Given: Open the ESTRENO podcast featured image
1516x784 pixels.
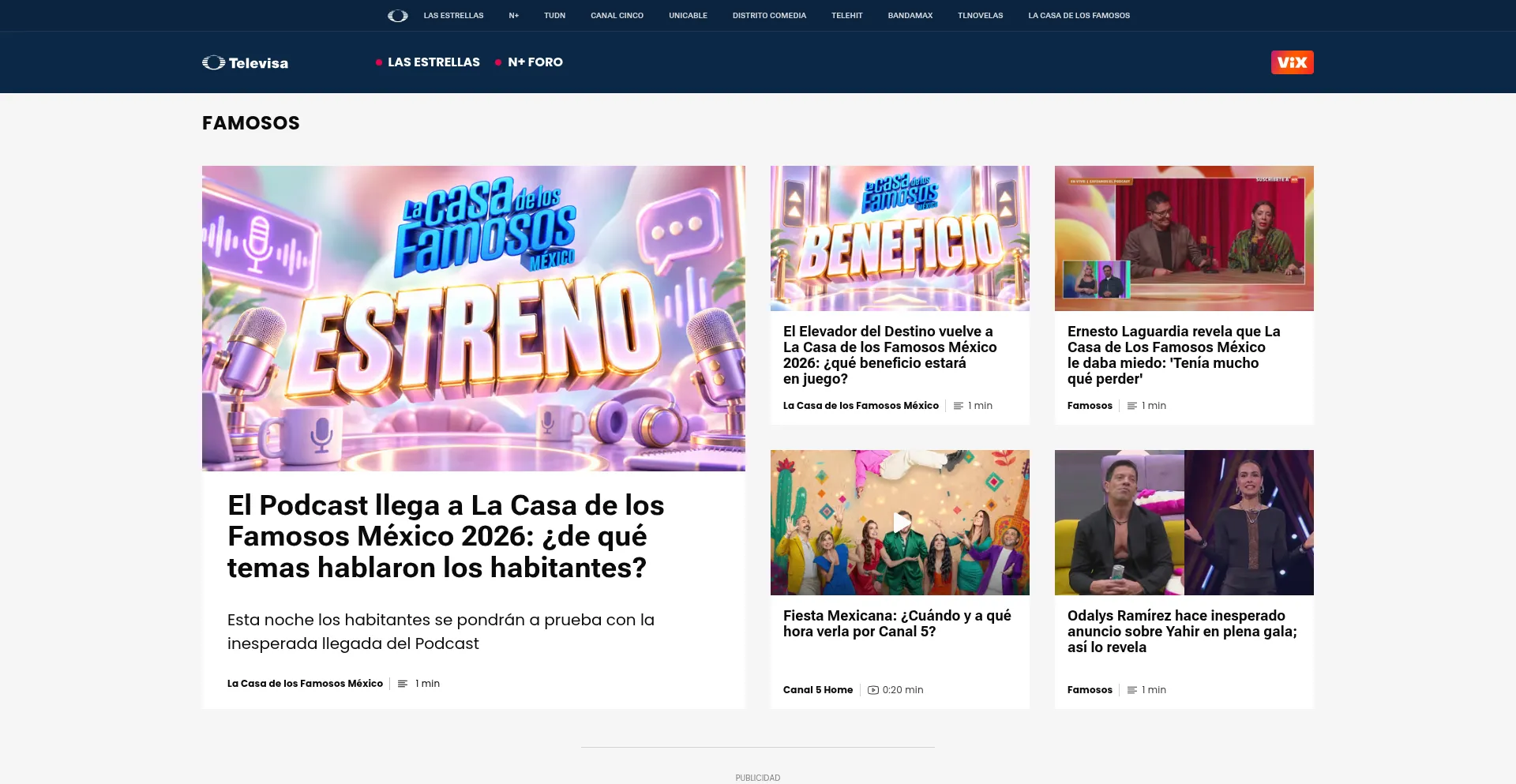Looking at the screenshot, I should pyautogui.click(x=474, y=318).
